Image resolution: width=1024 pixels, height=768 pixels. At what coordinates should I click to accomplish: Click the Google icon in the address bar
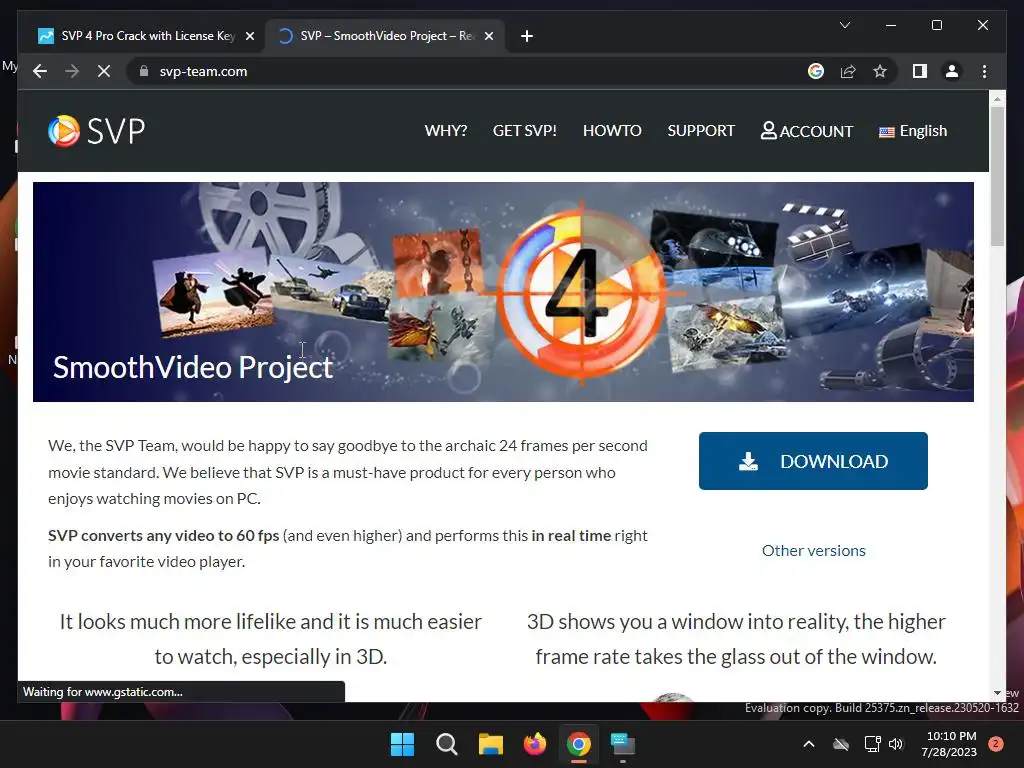coord(816,71)
